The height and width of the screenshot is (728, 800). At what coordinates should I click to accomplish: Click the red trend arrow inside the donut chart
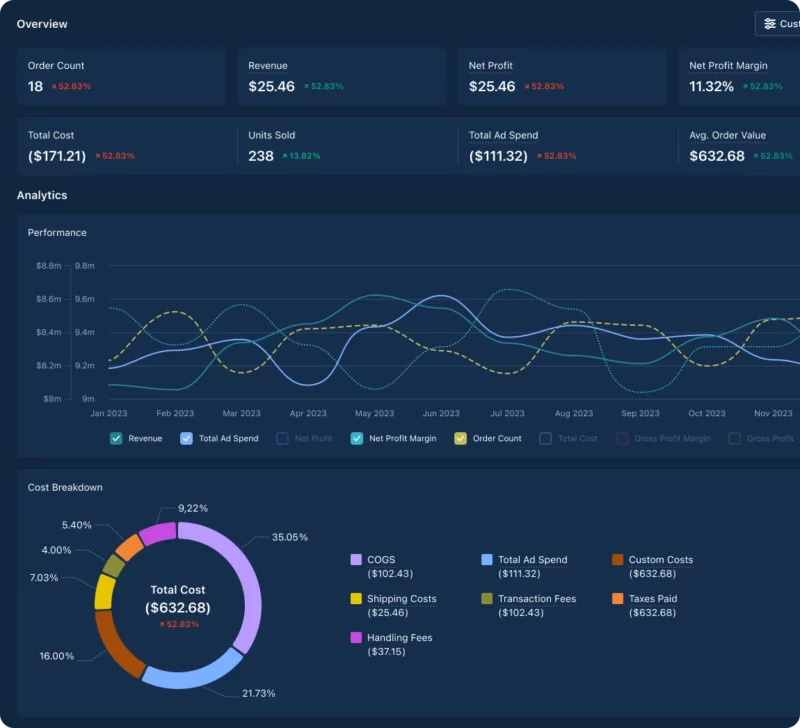click(162, 625)
